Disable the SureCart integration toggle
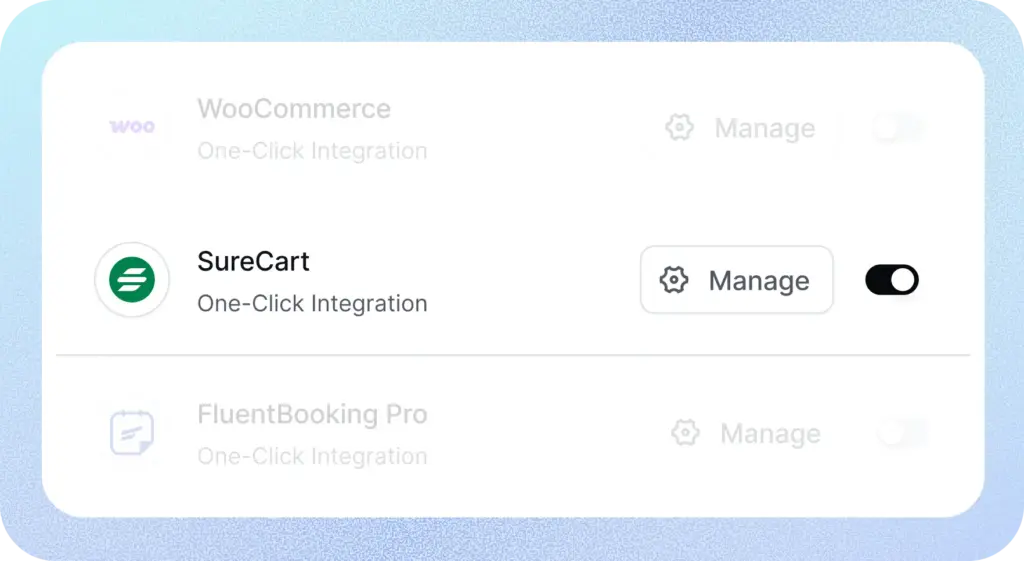Viewport: 1024px width, 561px height. coord(891,280)
